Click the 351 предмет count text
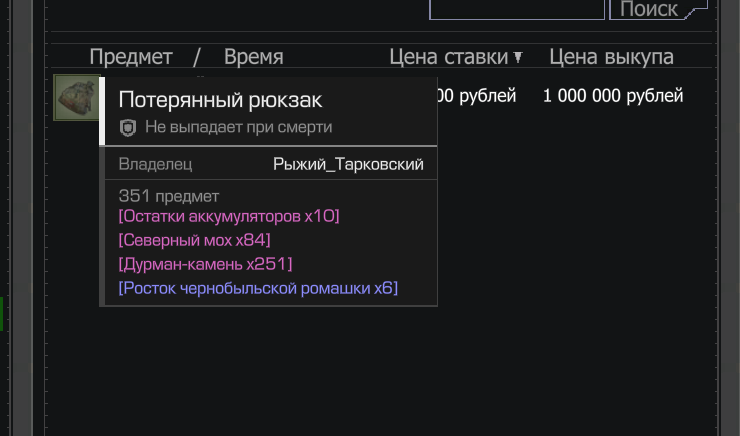 click(168, 196)
